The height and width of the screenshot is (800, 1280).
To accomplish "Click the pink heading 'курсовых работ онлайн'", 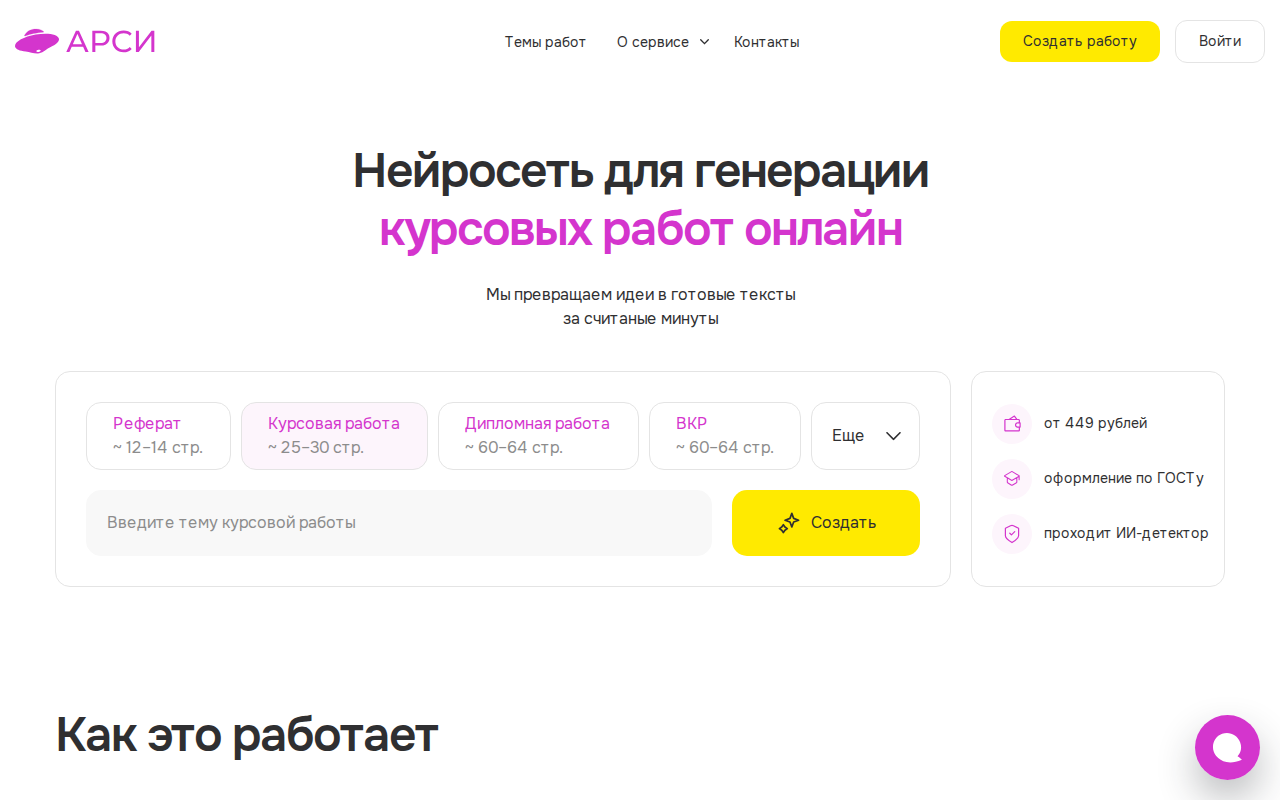I will coord(641,230).
